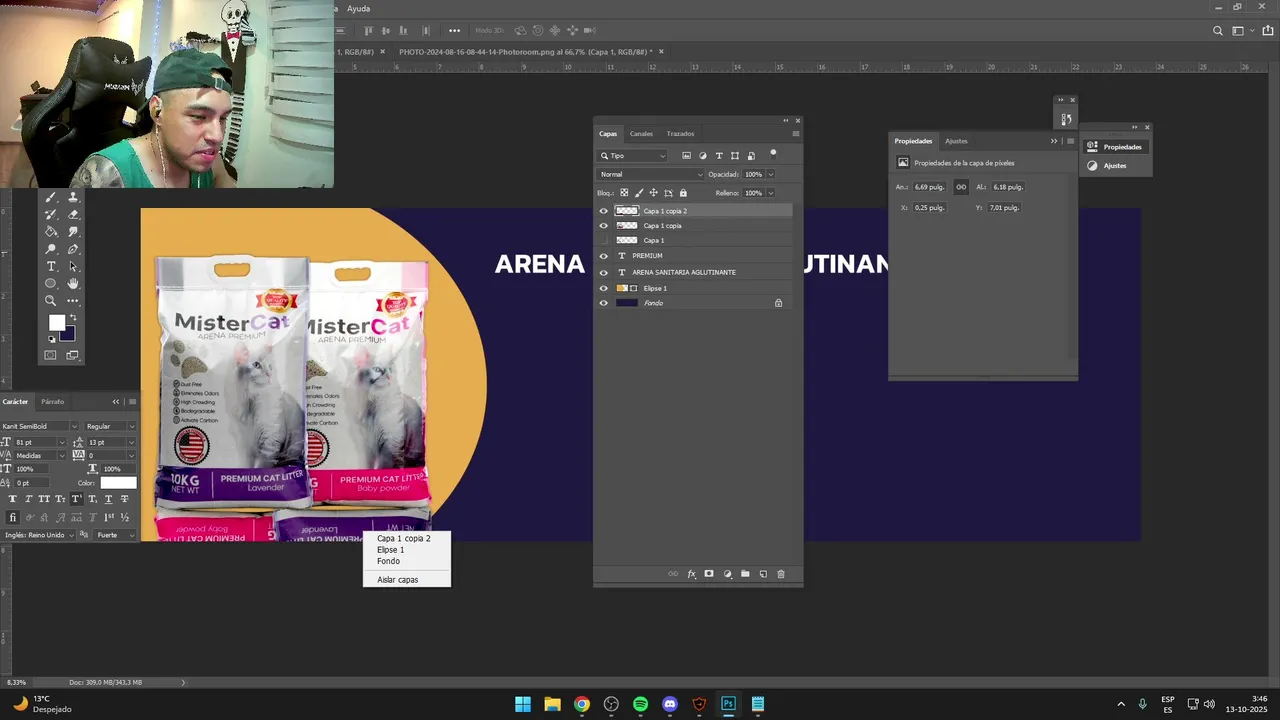Open the extra tools three-dots button
Screen dimensions: 1280x720
coord(73,301)
